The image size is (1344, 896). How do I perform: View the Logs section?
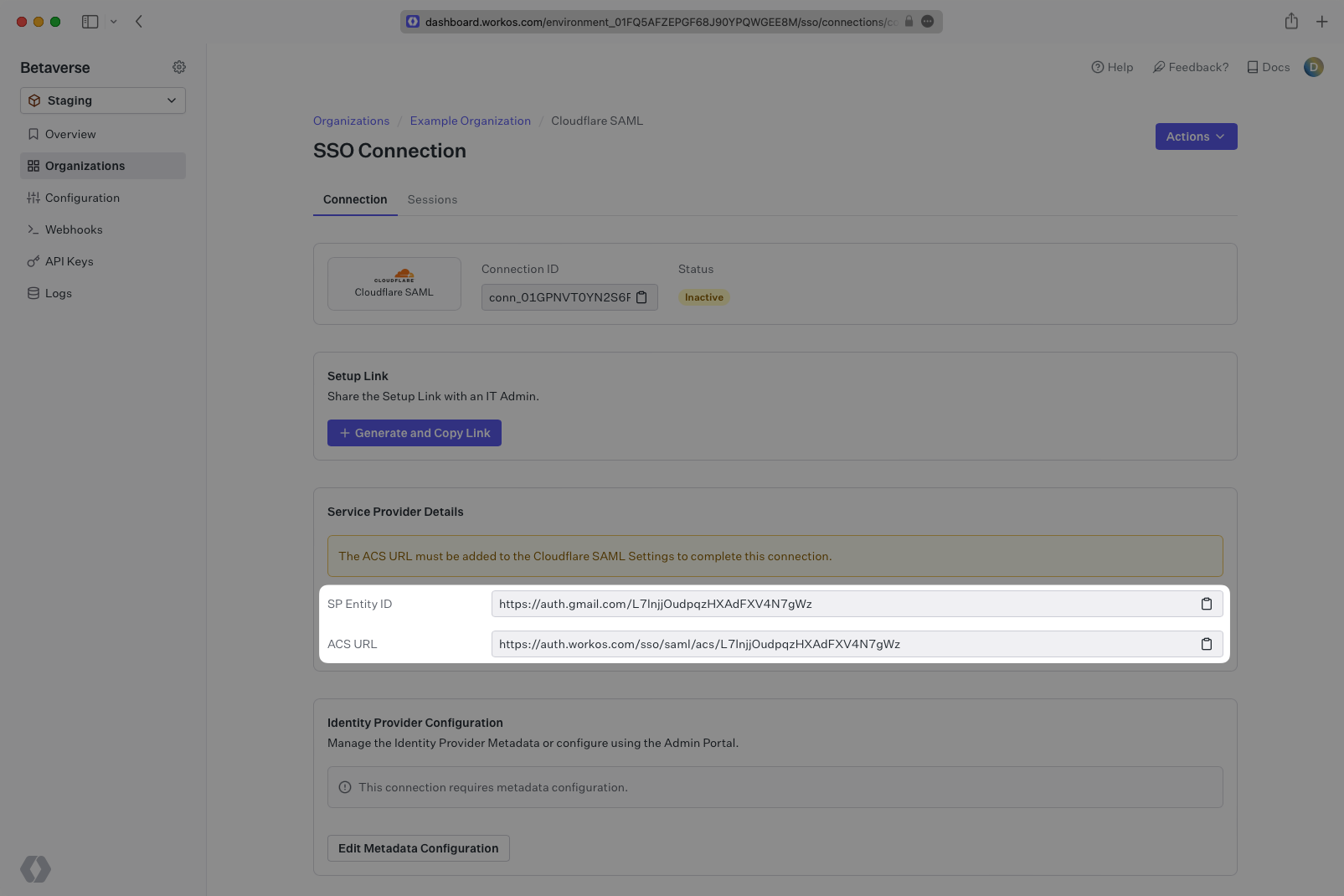[x=58, y=293]
